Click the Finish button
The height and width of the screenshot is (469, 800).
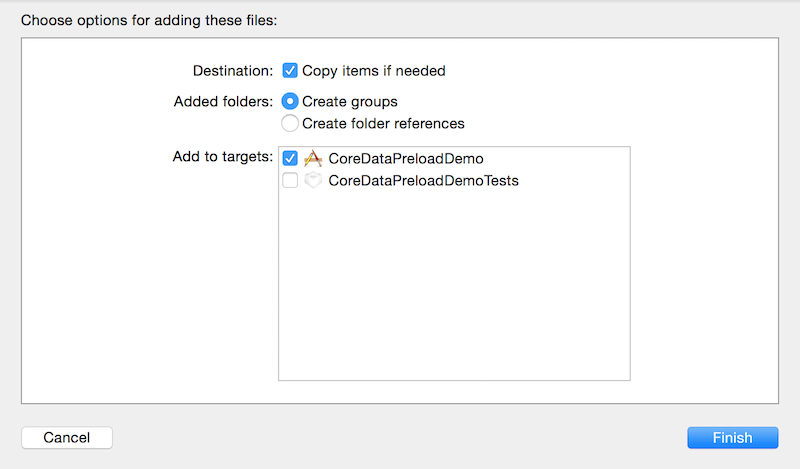click(732, 437)
